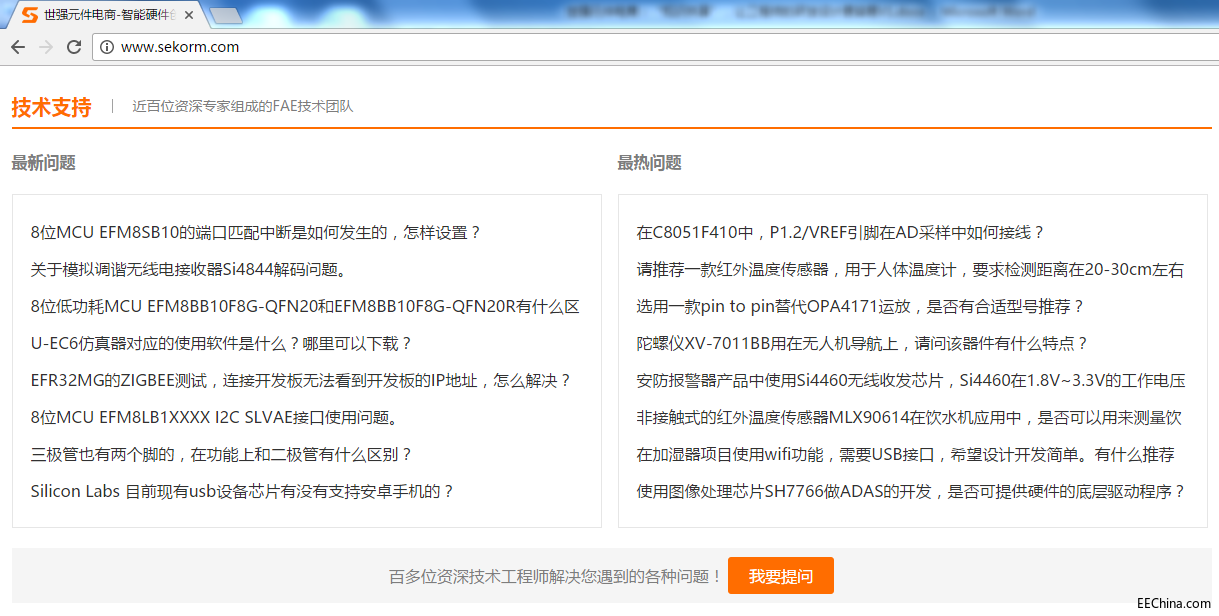Click the browser forward arrow
Screen dimensions: 1219x616
coord(46,47)
